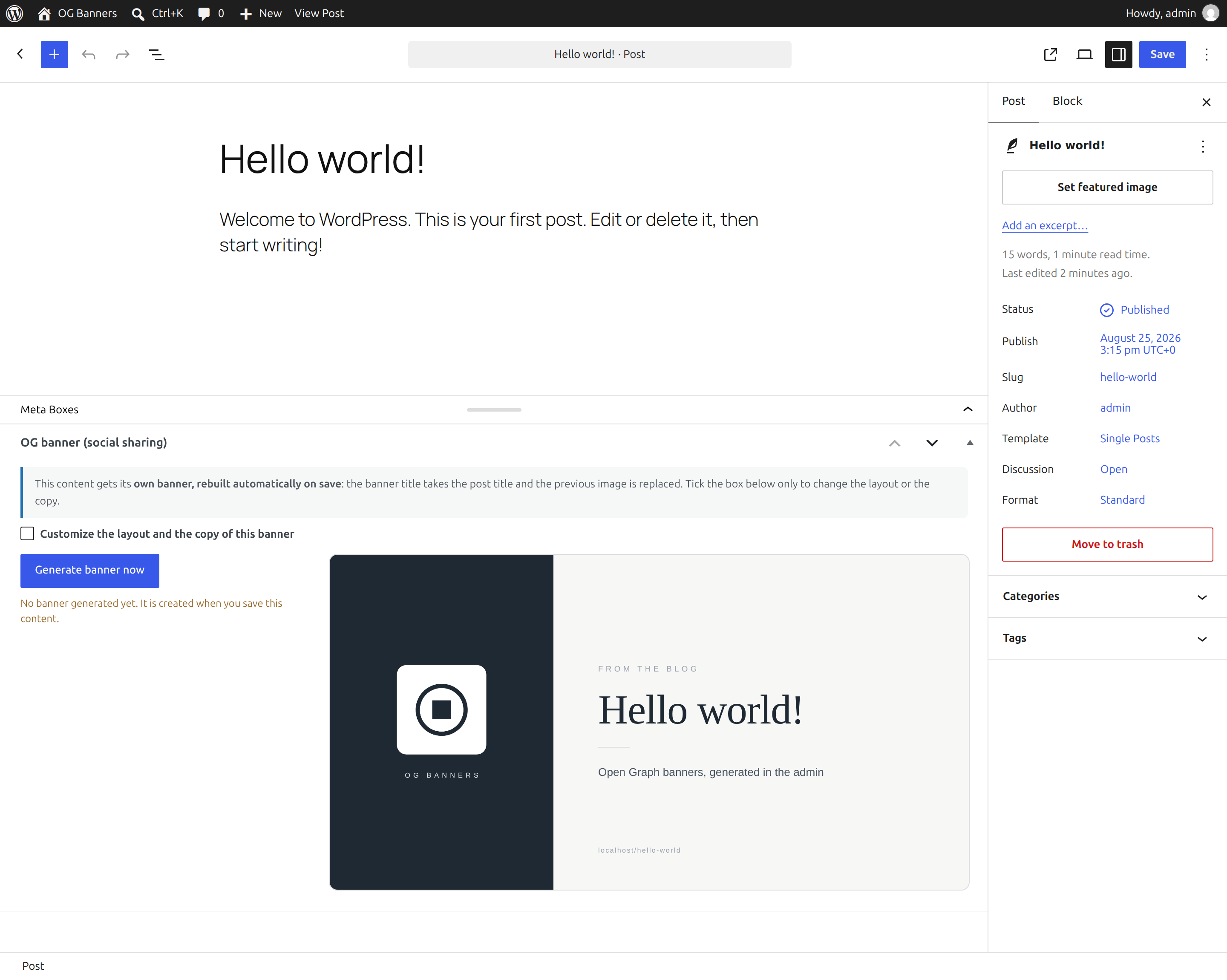Open the Single Posts template selector

pyautogui.click(x=1129, y=438)
